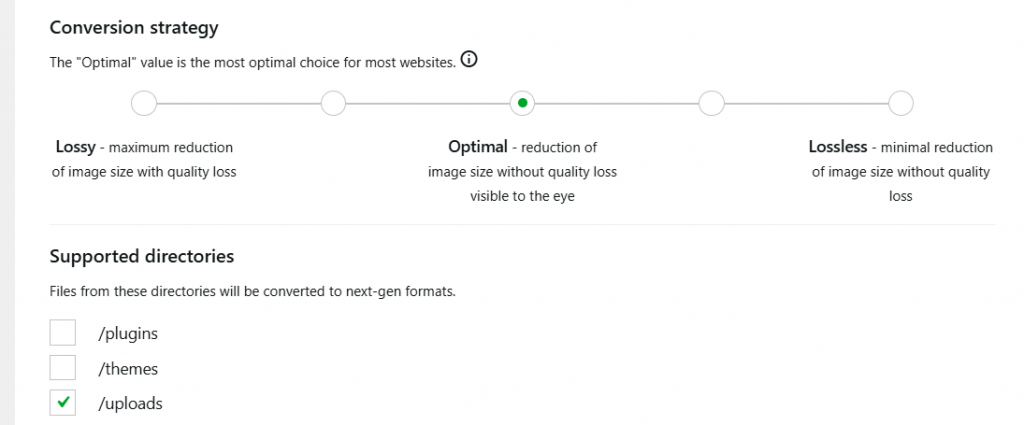
Task: Uncheck the /uploads directory checkbox
Action: click(63, 403)
